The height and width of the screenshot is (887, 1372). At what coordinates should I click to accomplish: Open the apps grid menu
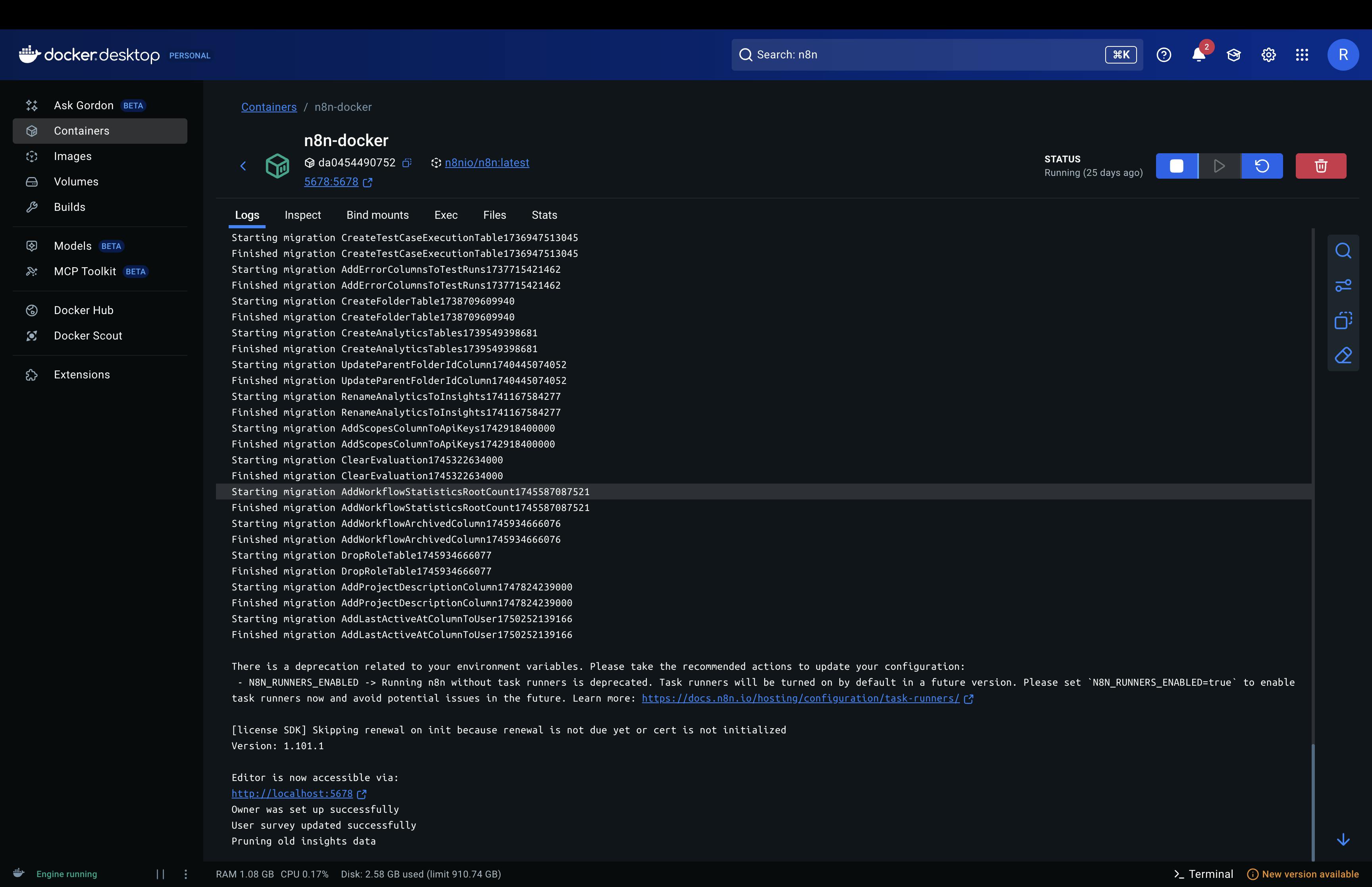pos(1302,55)
